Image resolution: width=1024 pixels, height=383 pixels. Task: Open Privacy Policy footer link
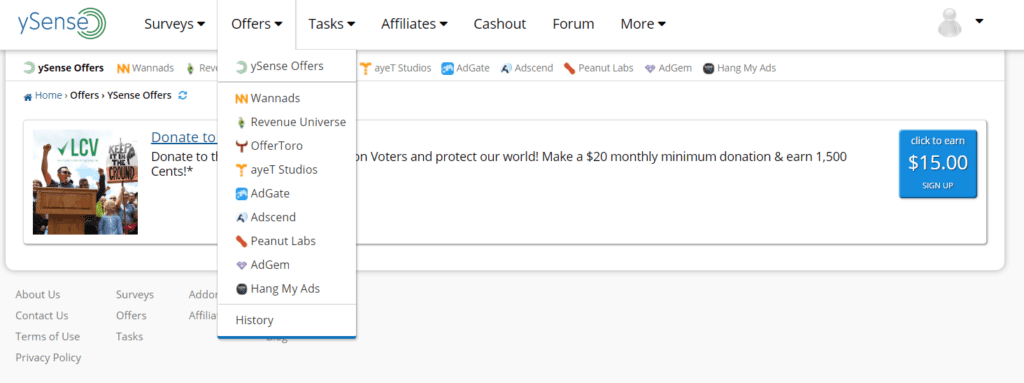click(x=48, y=358)
